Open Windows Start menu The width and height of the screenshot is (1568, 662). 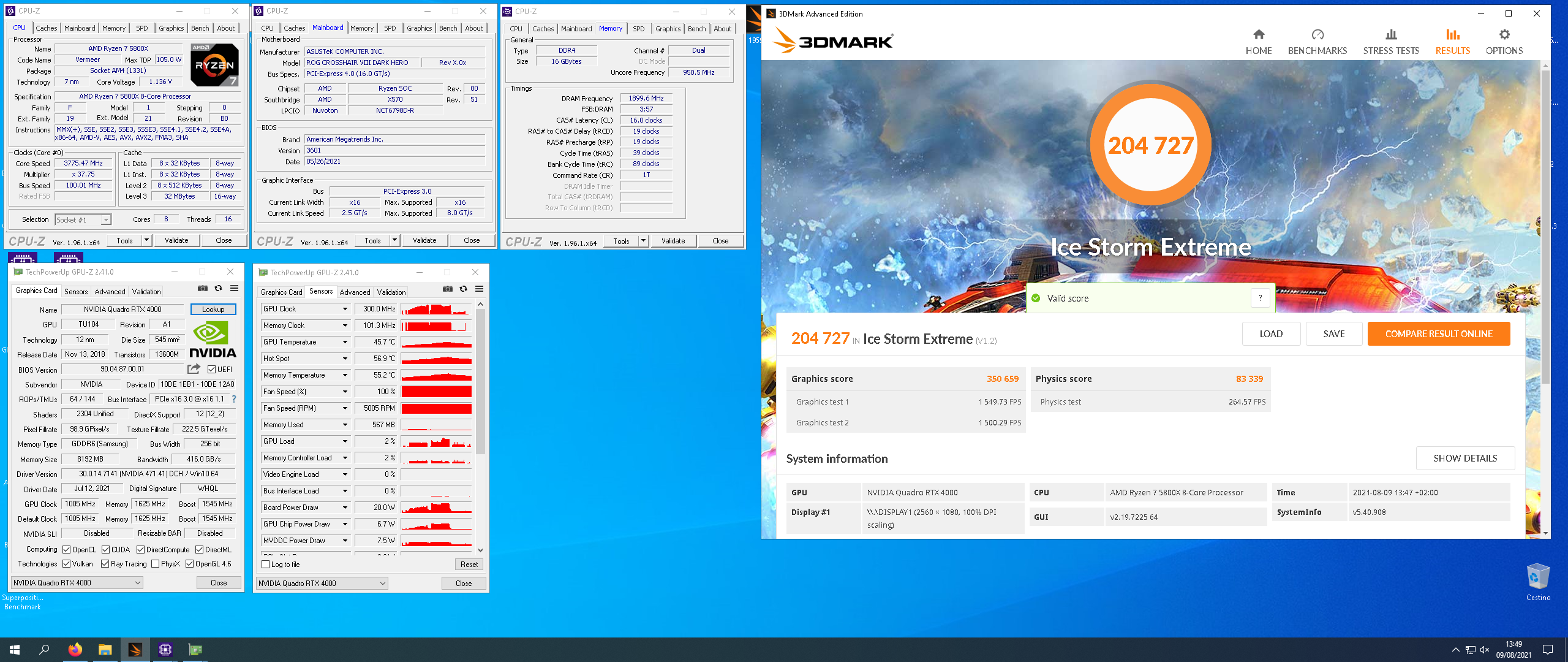pos(15,650)
